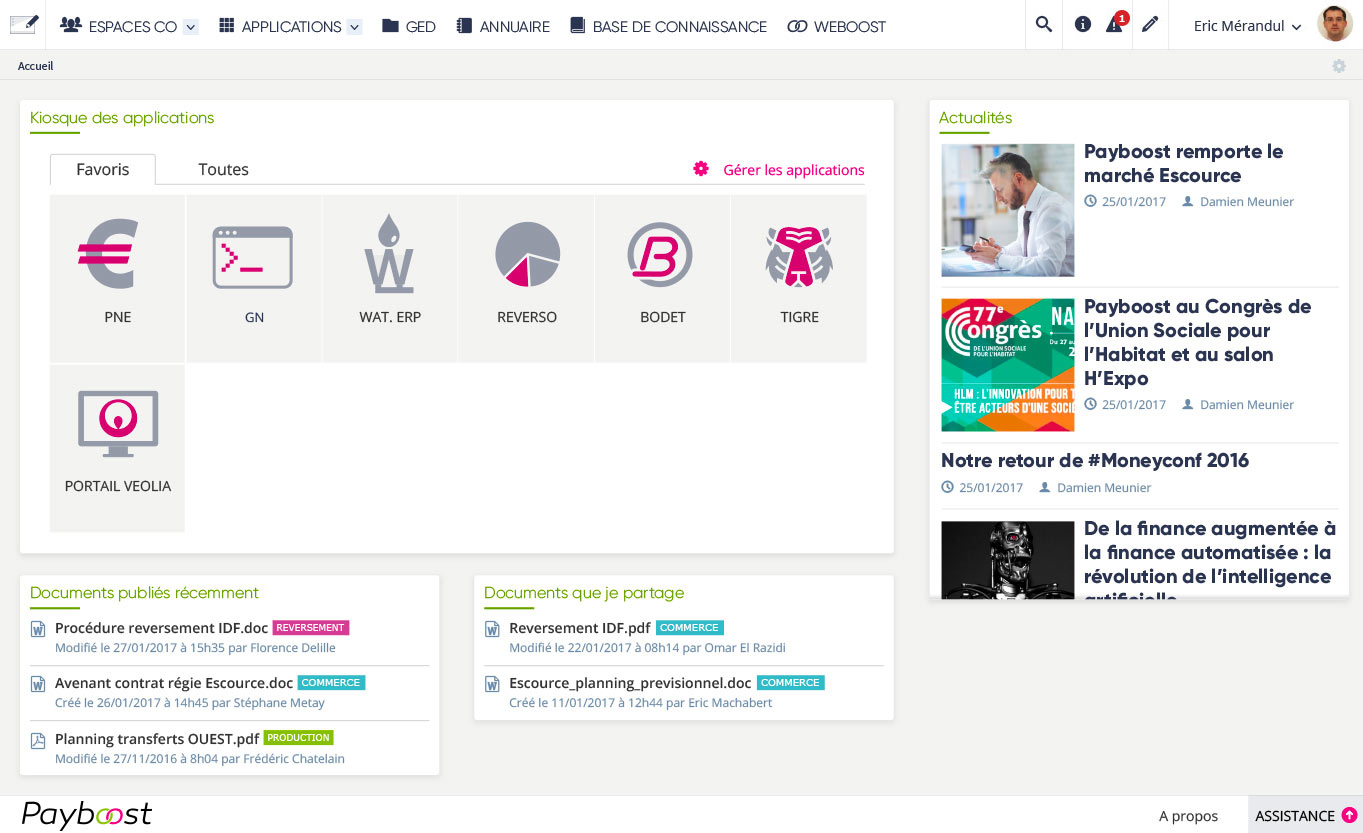Click PDF icon of Planning transferts OUEST.pdf
The height and width of the screenshot is (833, 1363).
pyautogui.click(x=38, y=741)
